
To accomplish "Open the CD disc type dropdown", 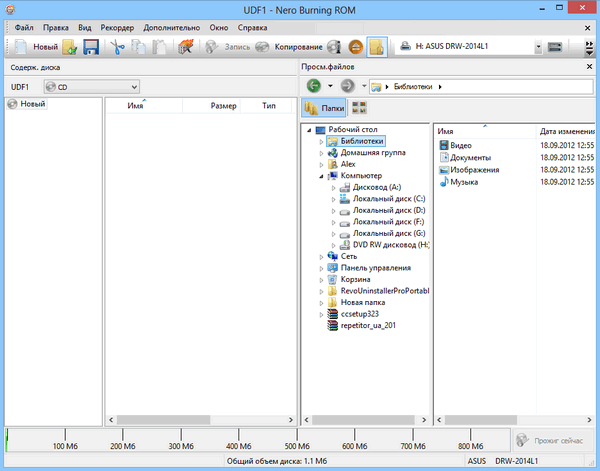I will (x=90, y=87).
